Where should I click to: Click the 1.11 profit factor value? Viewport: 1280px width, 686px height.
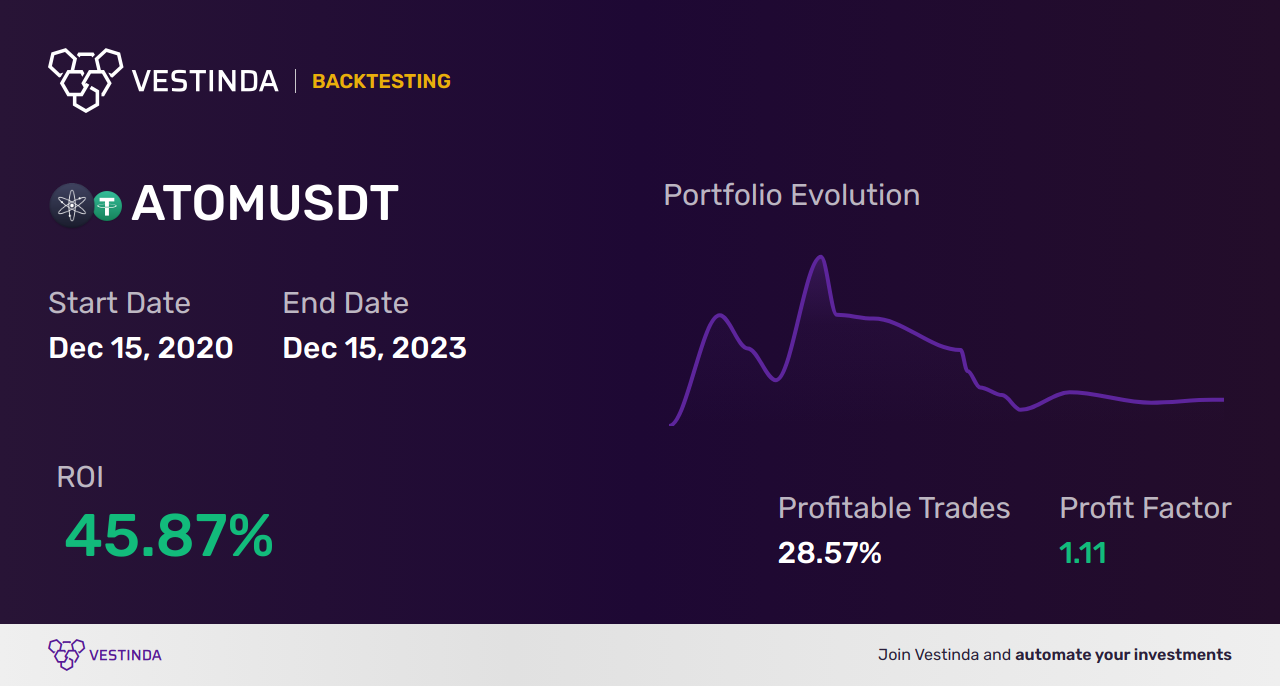tap(1083, 553)
